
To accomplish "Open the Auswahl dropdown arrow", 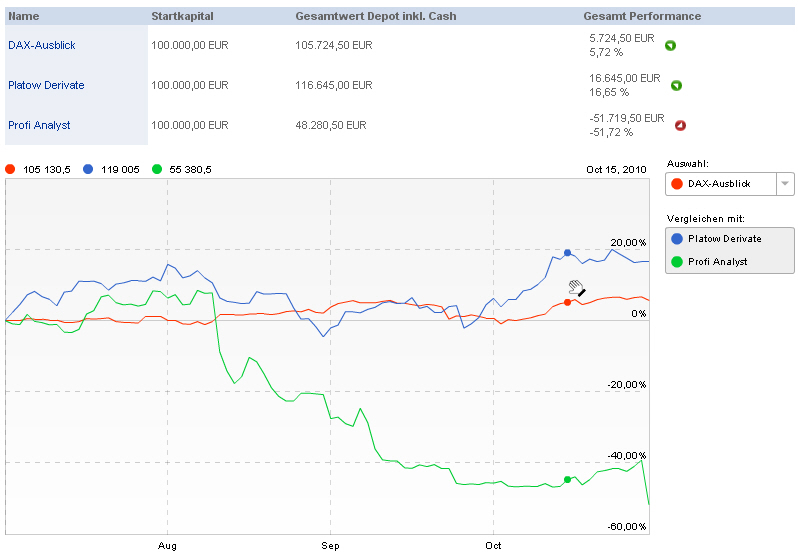I will tap(785, 184).
